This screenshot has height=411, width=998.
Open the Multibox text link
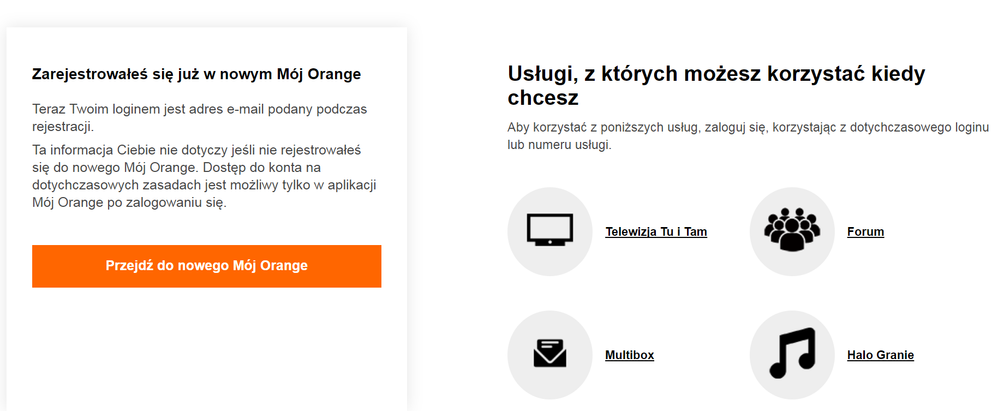629,355
